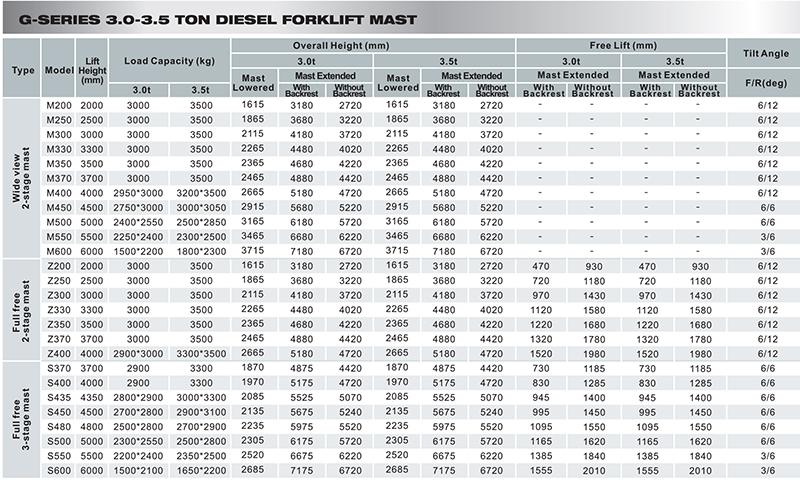
Task: Select model M450
Action: [x=59, y=208]
